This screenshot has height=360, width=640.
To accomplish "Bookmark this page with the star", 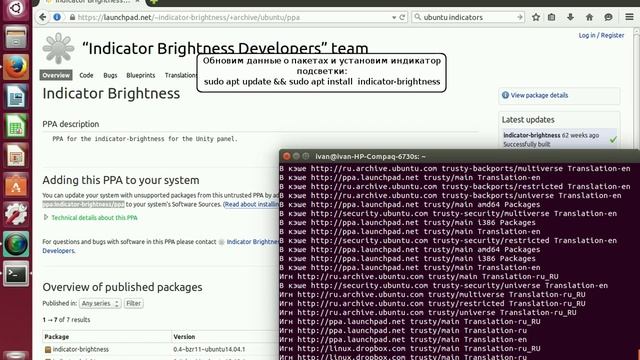I will pyautogui.click(x=536, y=17).
